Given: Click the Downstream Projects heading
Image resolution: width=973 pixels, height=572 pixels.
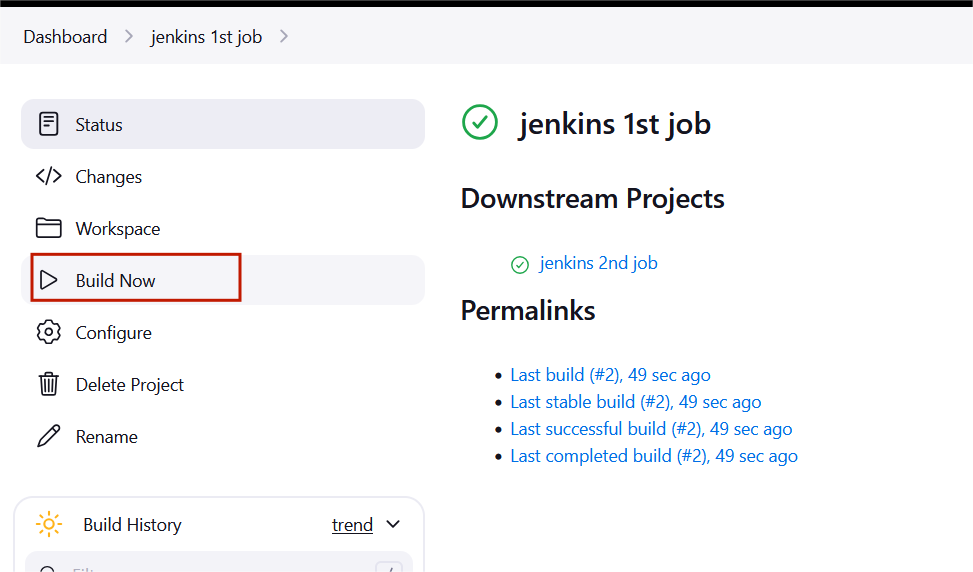Looking at the screenshot, I should coord(593,199).
